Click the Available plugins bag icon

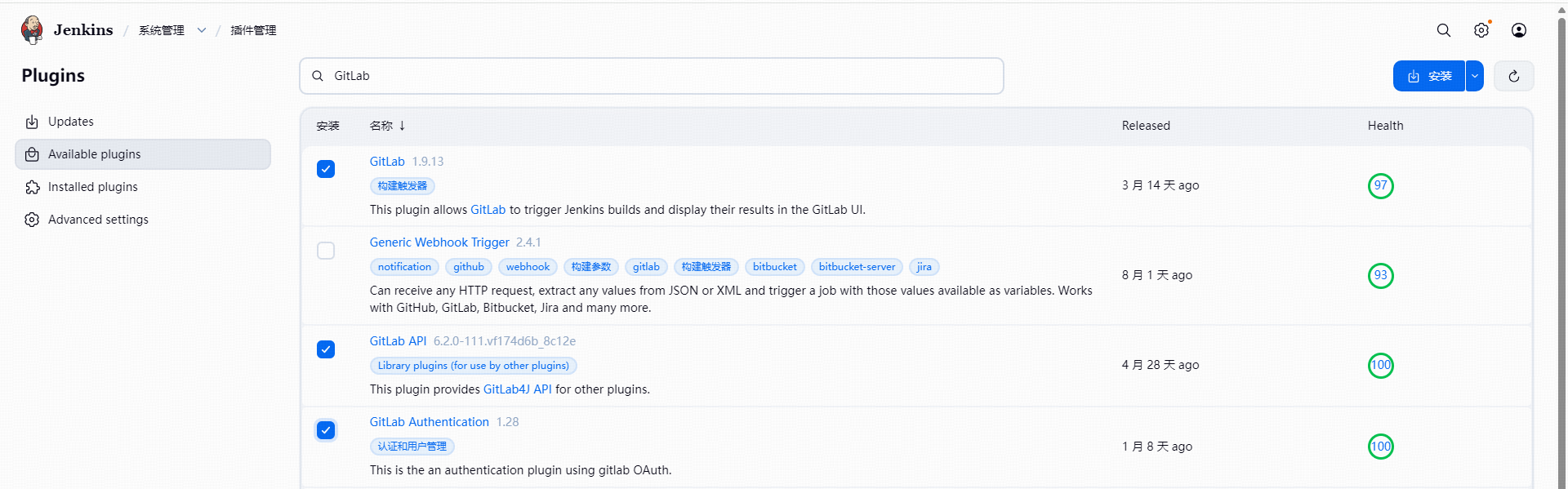click(x=32, y=154)
